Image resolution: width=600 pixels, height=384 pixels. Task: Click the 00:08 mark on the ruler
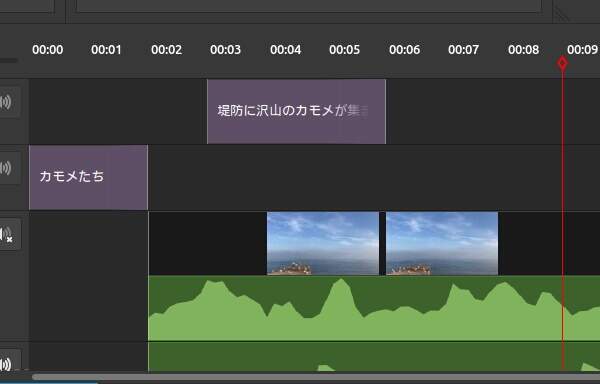523,50
